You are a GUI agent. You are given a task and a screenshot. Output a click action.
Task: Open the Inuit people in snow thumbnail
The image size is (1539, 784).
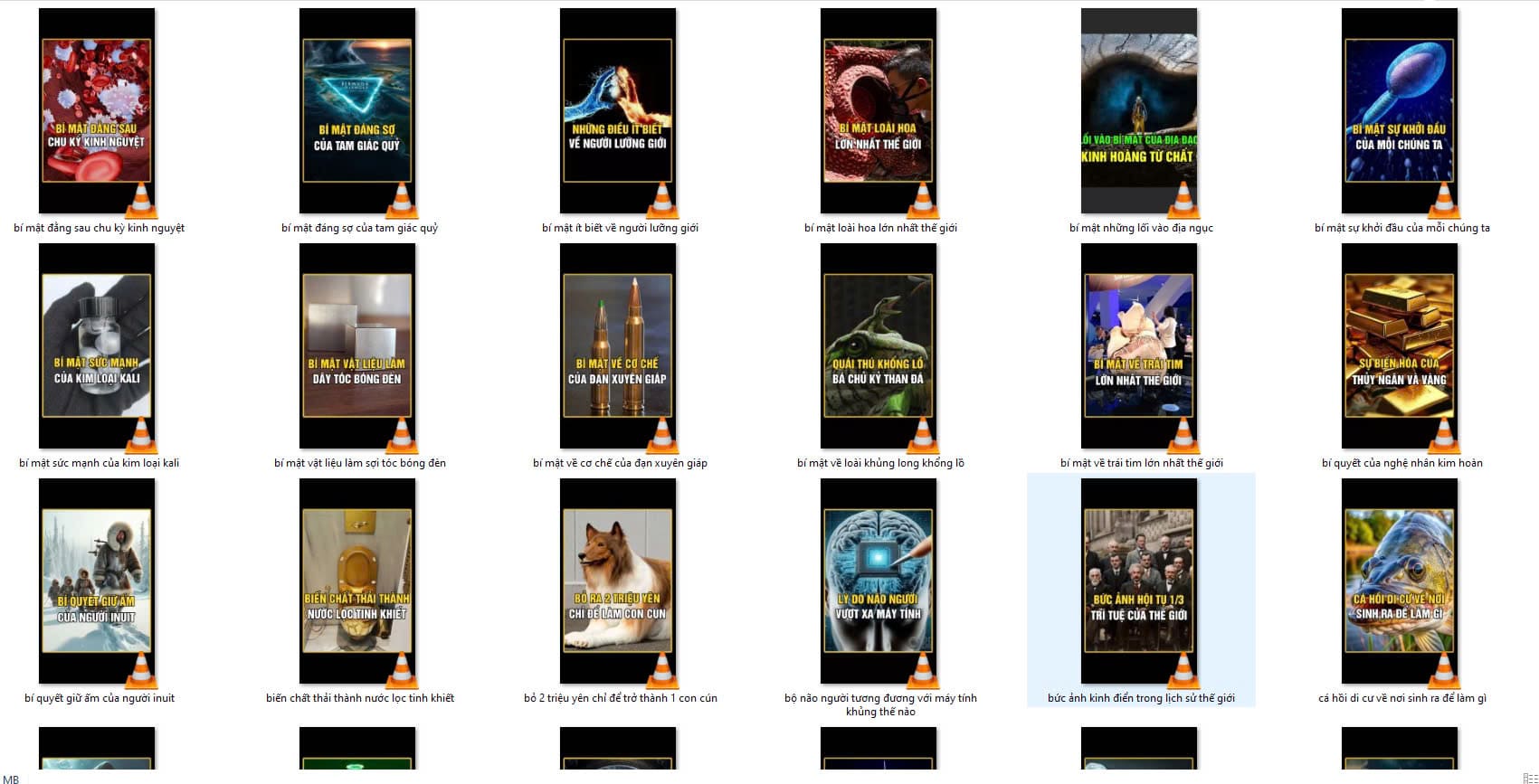point(97,581)
